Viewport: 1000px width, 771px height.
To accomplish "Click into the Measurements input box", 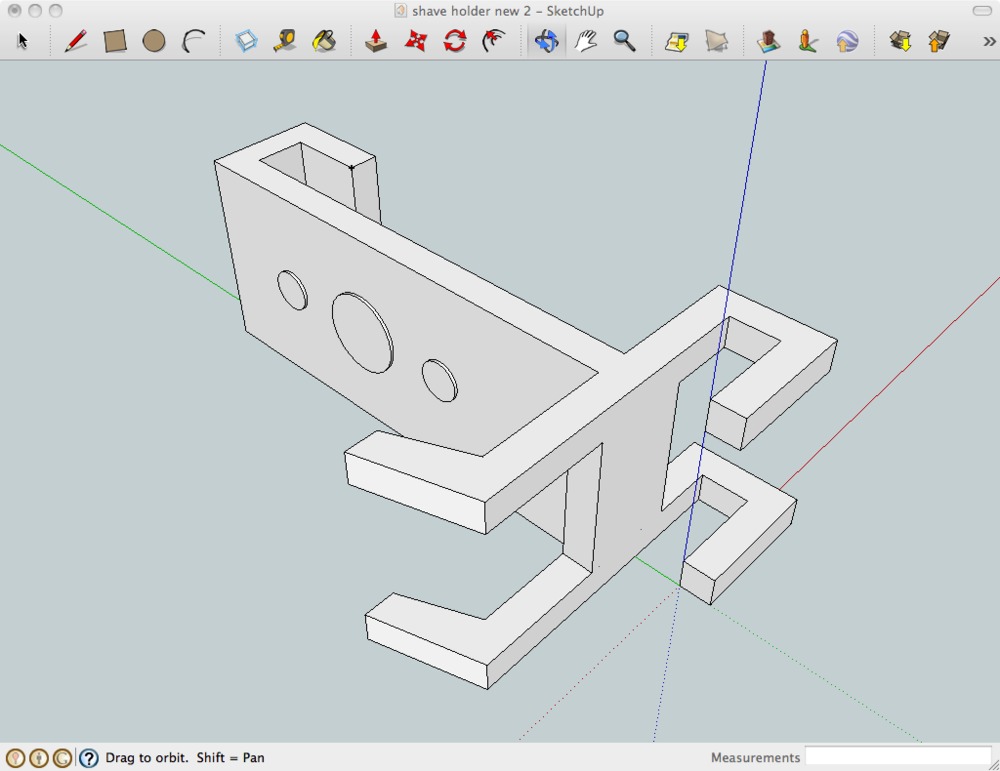I will (897, 757).
